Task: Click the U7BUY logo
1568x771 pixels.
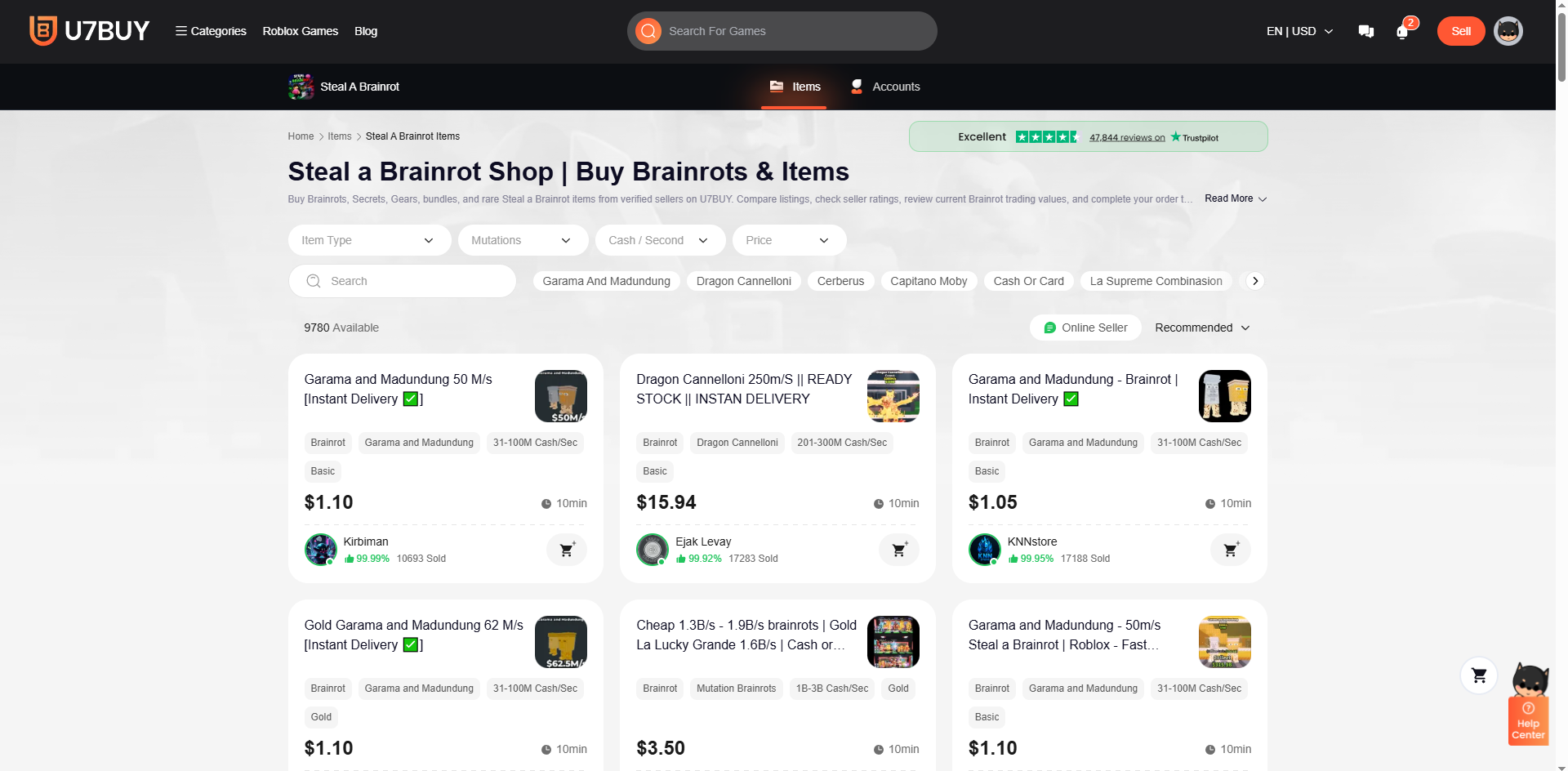Action: point(89,31)
